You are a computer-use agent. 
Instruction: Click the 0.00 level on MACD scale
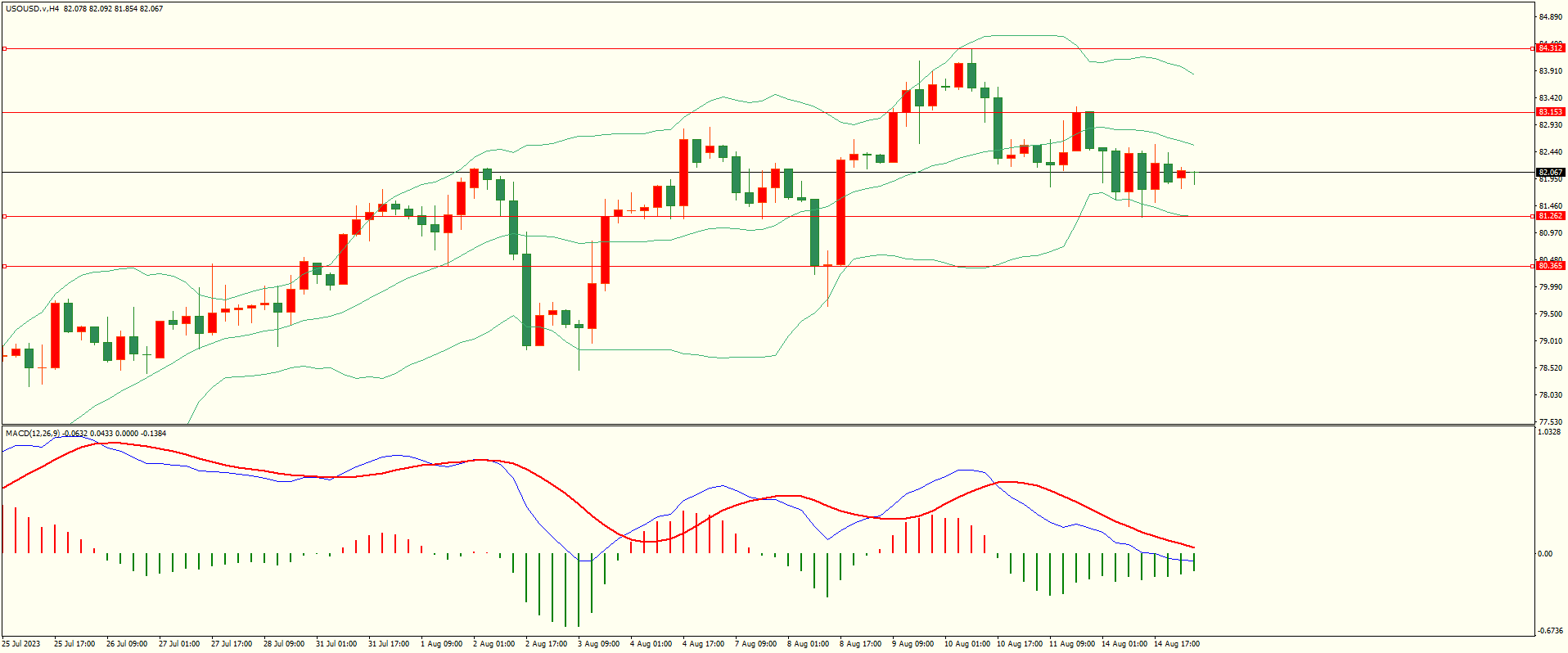coord(1544,554)
